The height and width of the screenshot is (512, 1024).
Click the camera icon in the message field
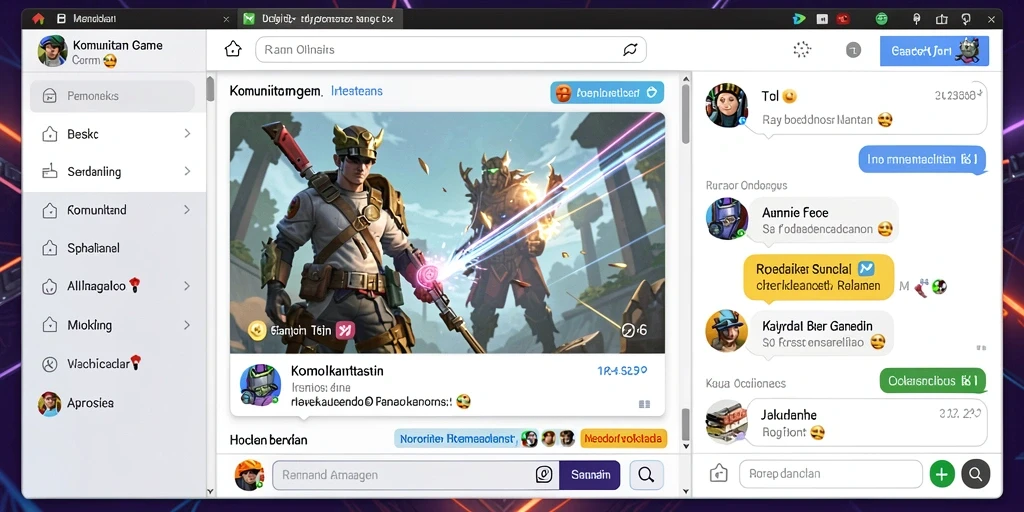coord(544,475)
